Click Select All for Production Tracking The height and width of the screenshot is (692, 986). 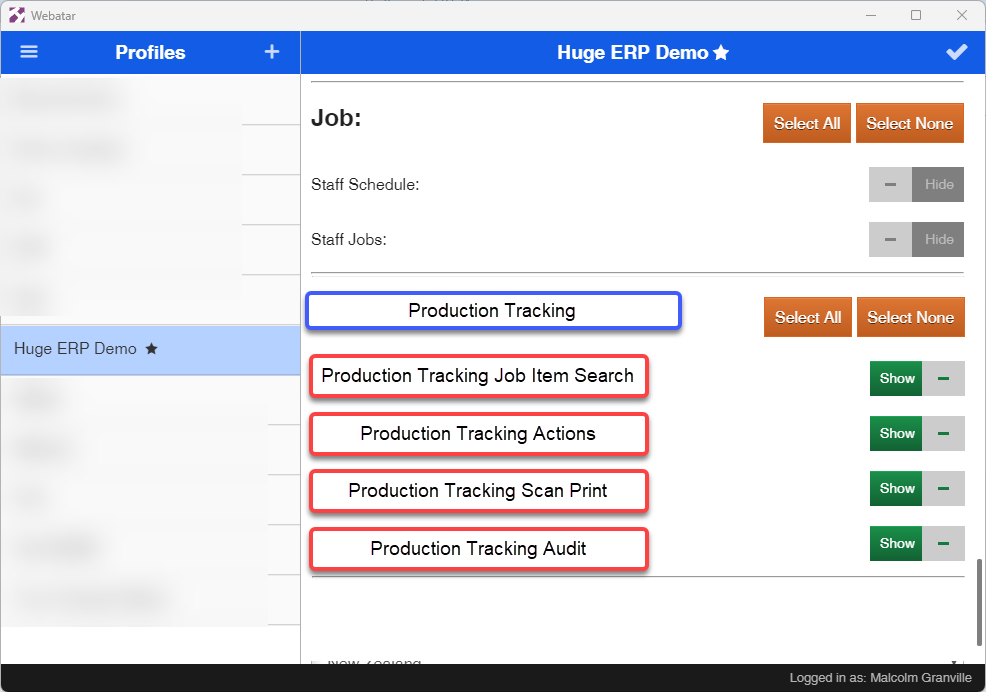click(x=807, y=317)
